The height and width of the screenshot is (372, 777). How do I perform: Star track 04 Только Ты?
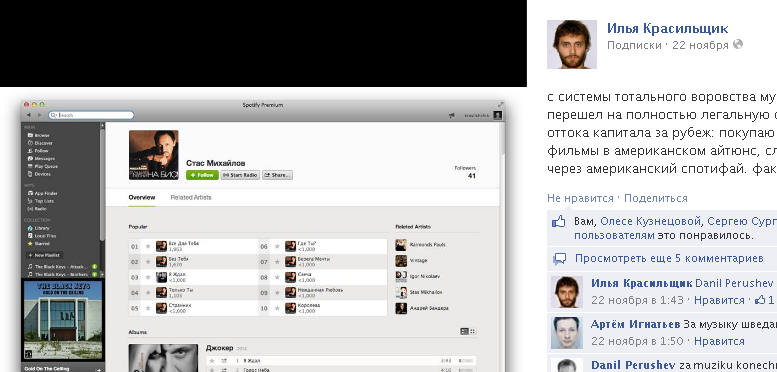[x=148, y=293]
